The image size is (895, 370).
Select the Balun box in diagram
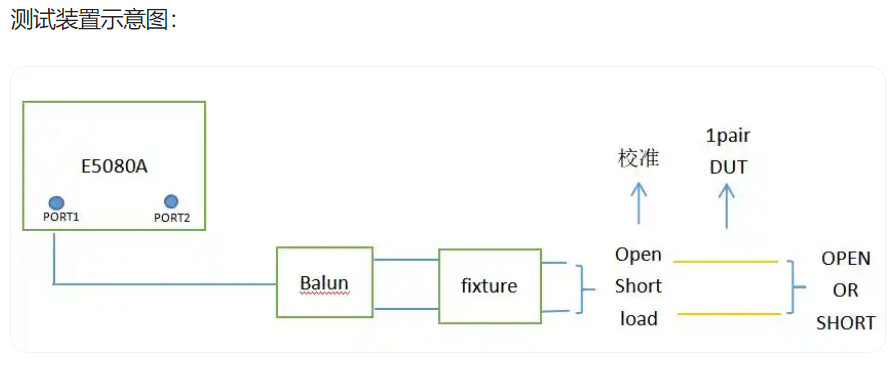pyautogui.click(x=324, y=282)
